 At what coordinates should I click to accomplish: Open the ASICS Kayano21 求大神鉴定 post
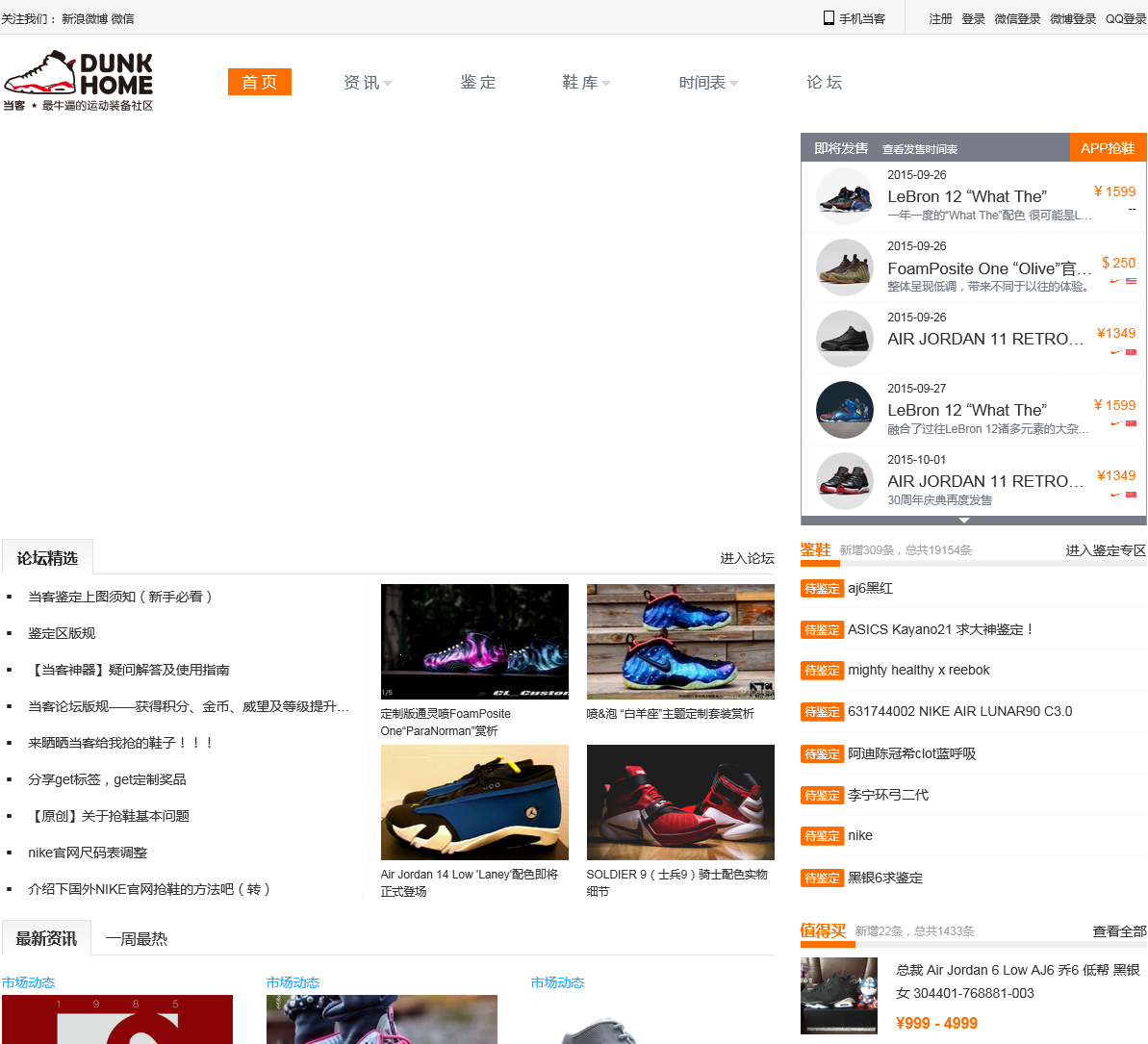pyautogui.click(x=941, y=629)
